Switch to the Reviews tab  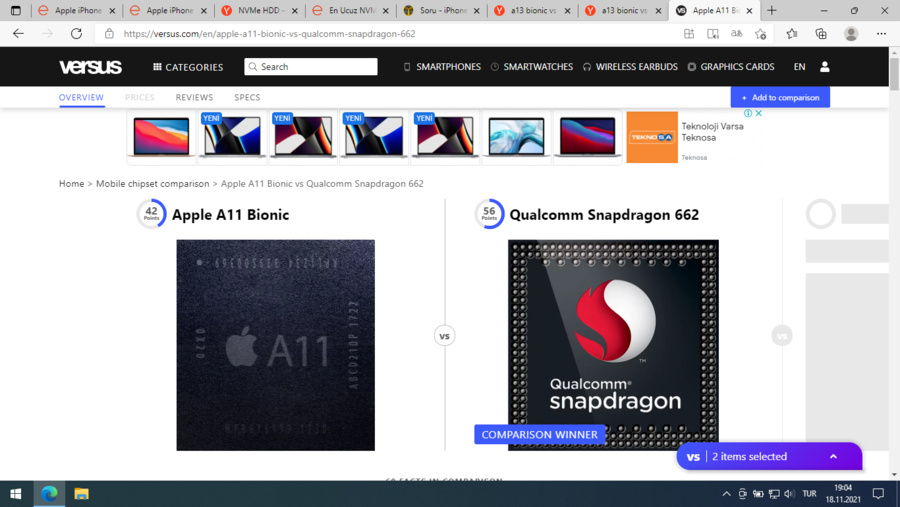click(194, 97)
